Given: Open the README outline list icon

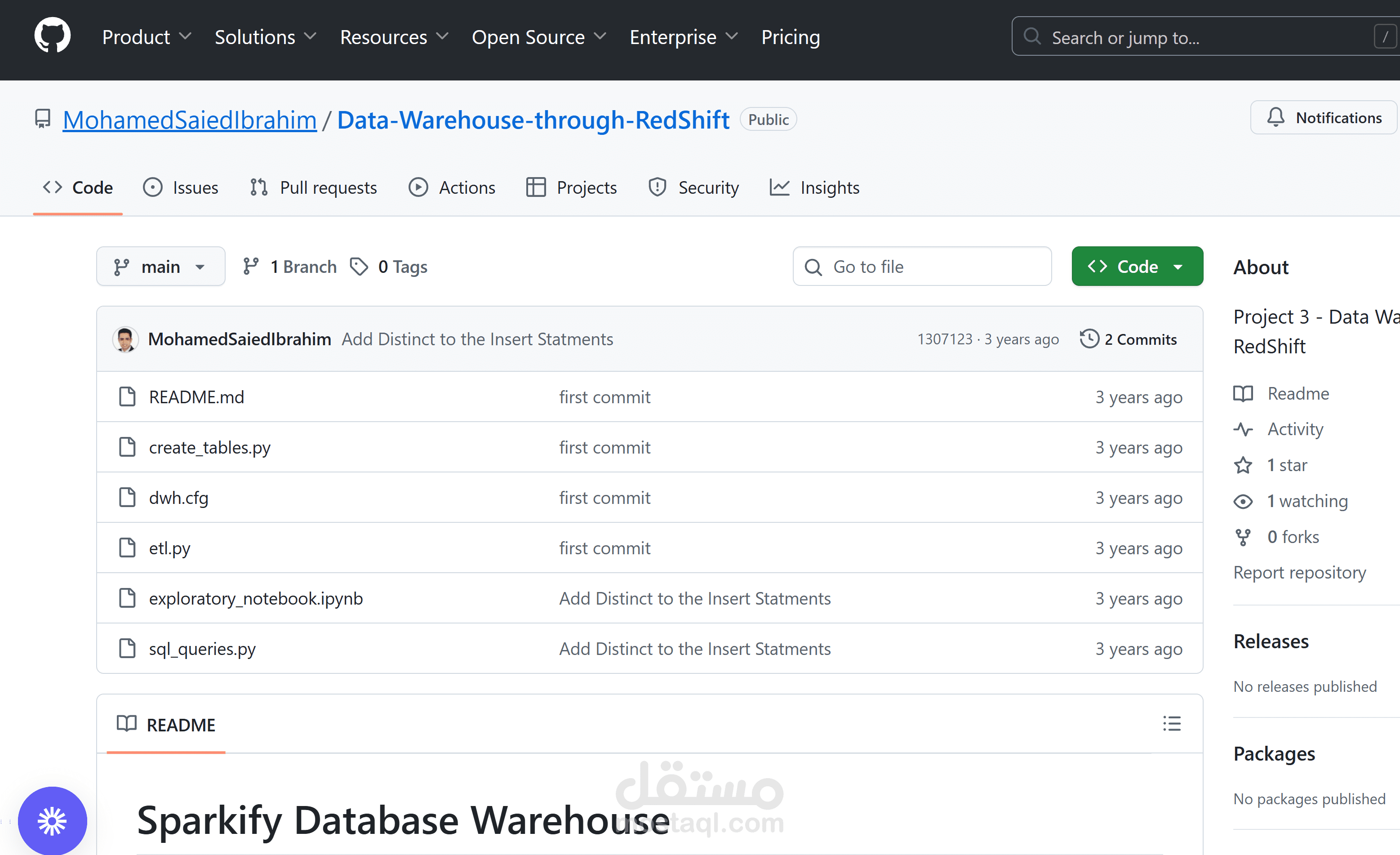Looking at the screenshot, I should tap(1172, 723).
